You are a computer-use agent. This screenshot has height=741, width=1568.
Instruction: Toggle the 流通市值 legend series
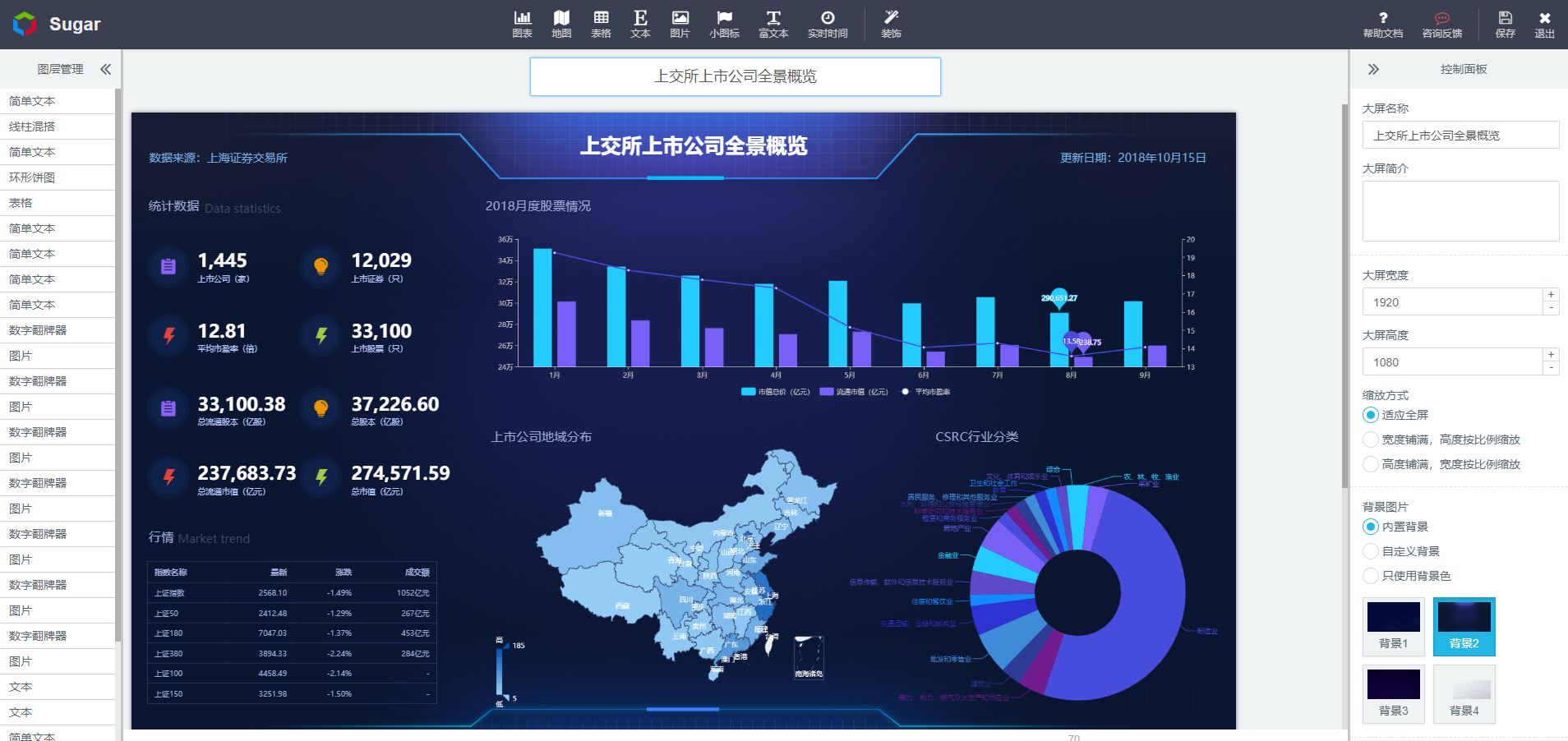click(854, 392)
